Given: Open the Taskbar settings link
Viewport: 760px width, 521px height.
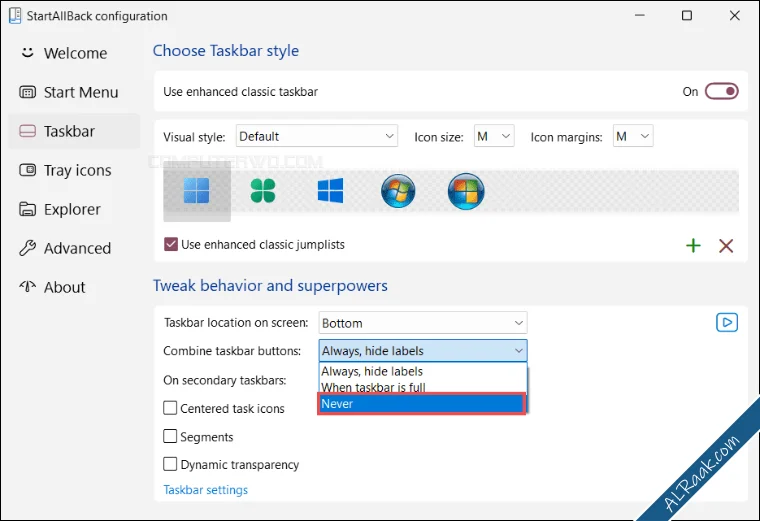Looking at the screenshot, I should [x=206, y=490].
